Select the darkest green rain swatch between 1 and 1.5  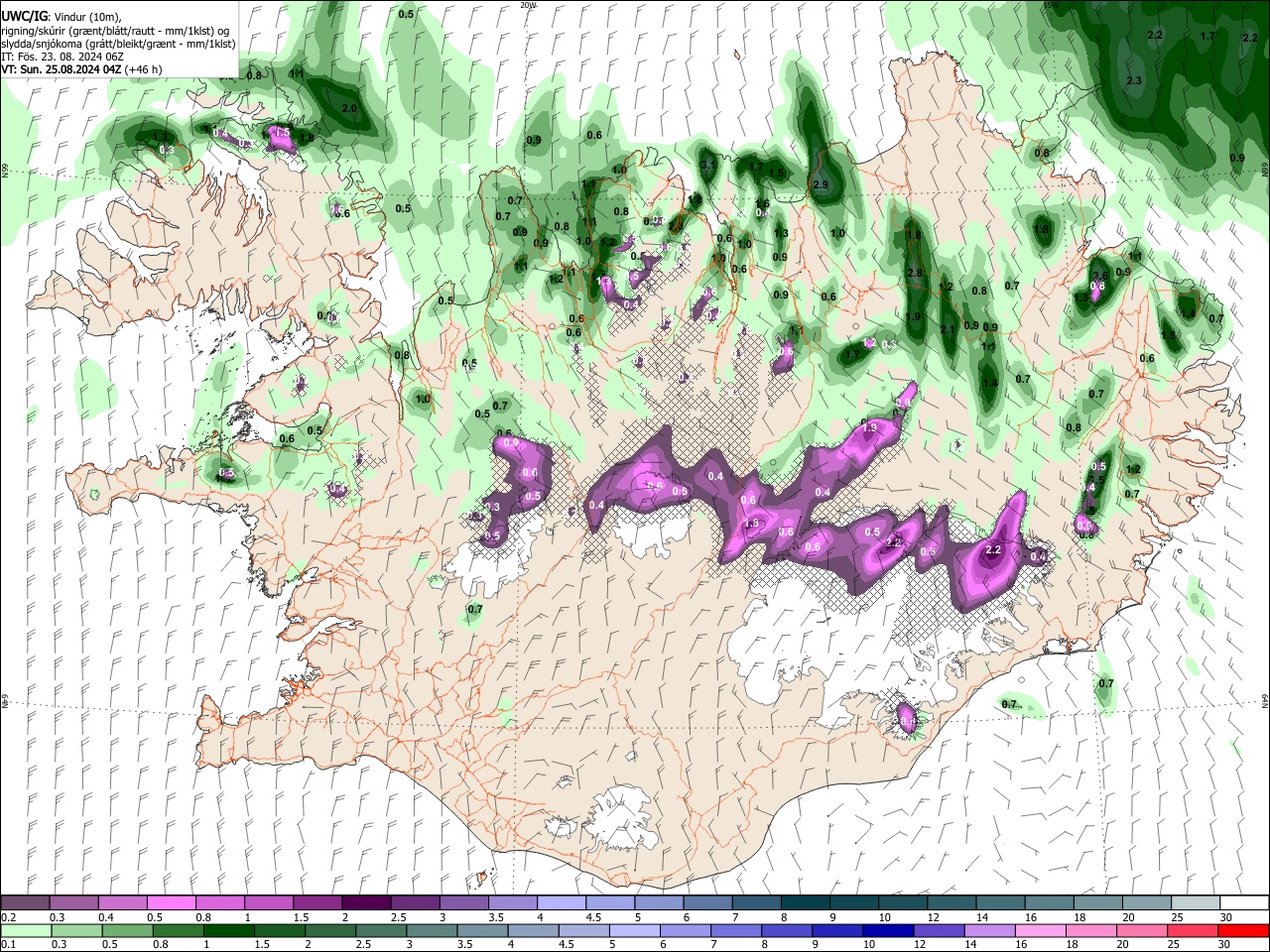coord(229,930)
